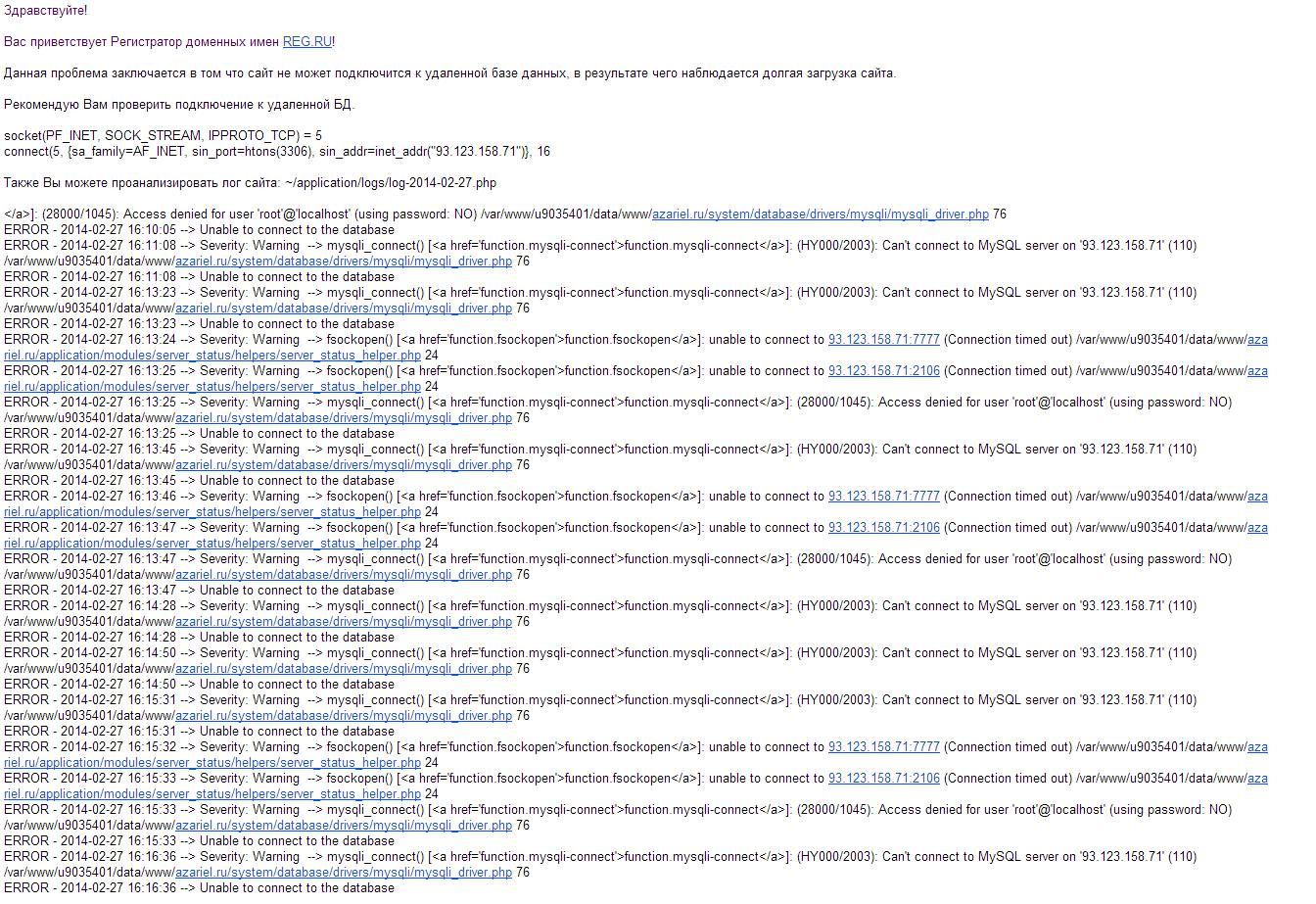Click the 16:14:28 'Unable to connect to the database' line
Viewport: 1316px width, 904px height.
click(x=199, y=638)
